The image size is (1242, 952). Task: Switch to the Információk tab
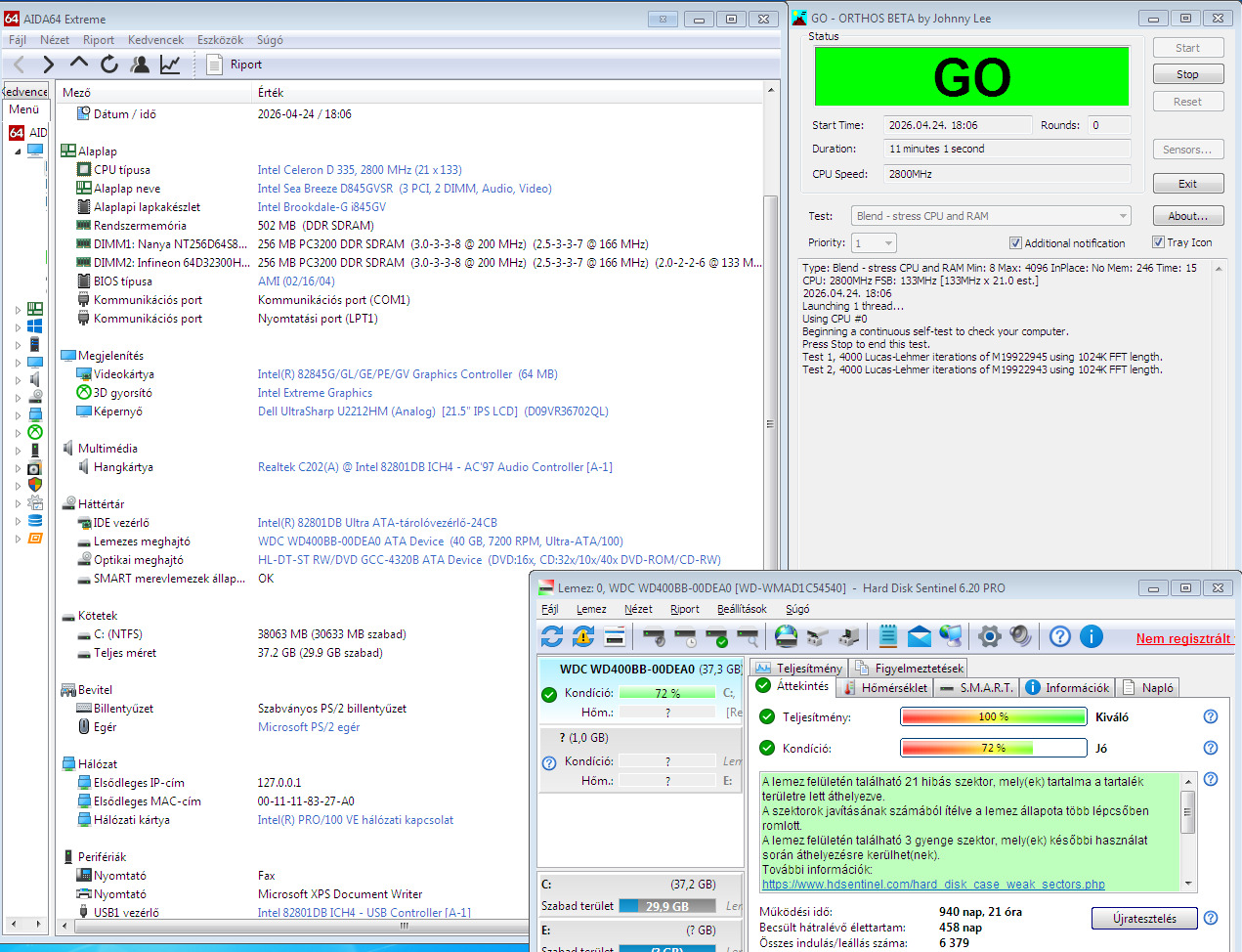(x=1067, y=687)
